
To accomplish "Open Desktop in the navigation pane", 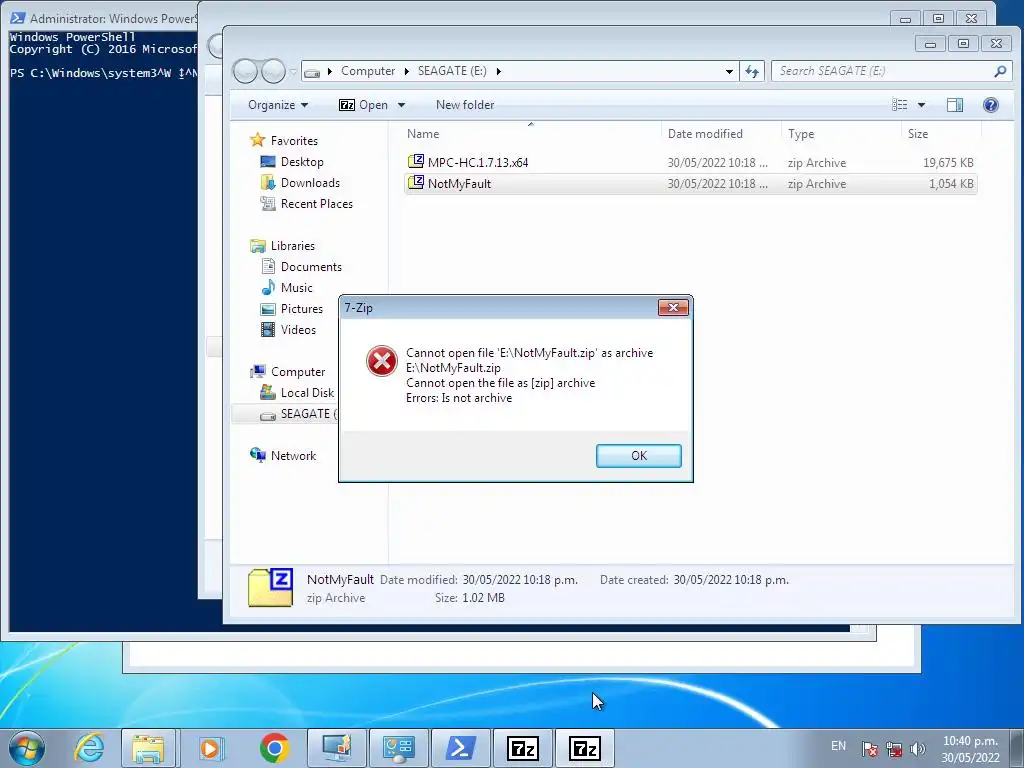I will [x=302, y=162].
